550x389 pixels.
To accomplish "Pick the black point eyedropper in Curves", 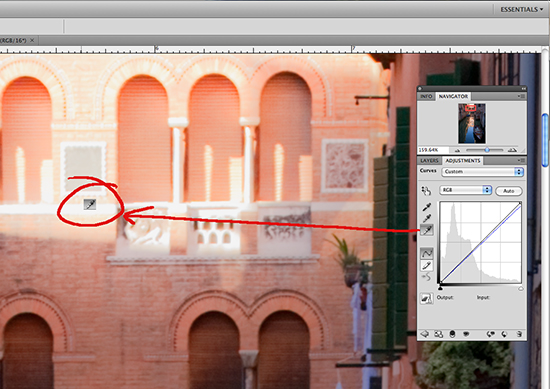I will (427, 207).
